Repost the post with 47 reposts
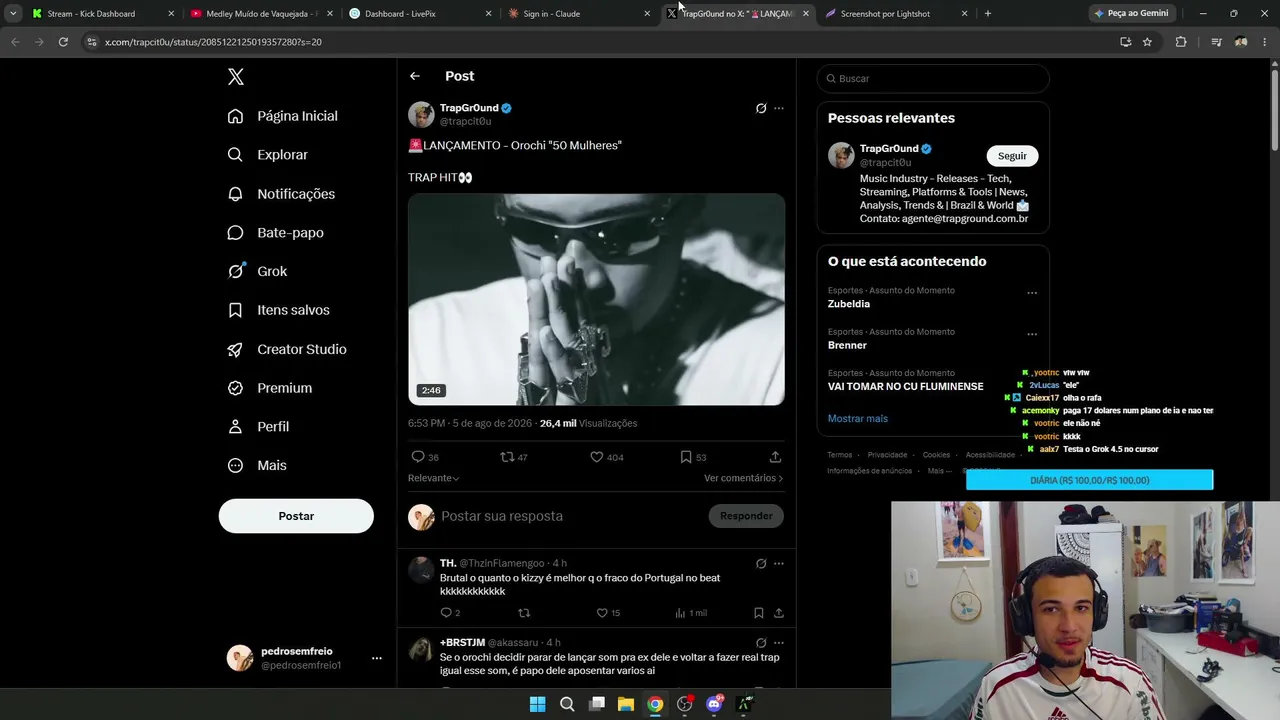 [x=514, y=457]
